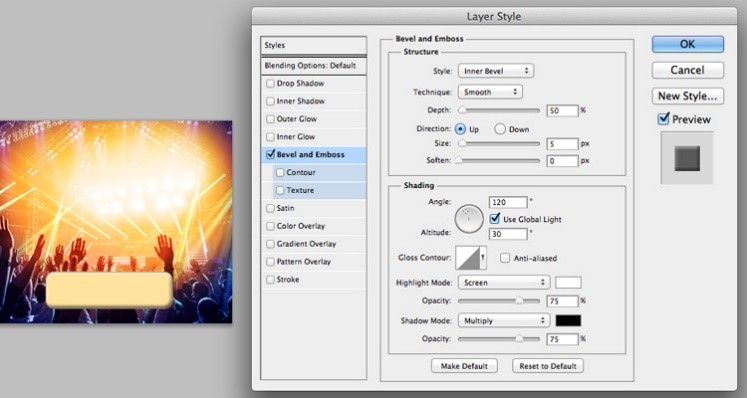Click the Angle value field
Image resolution: width=747 pixels, height=398 pixels.
point(508,202)
